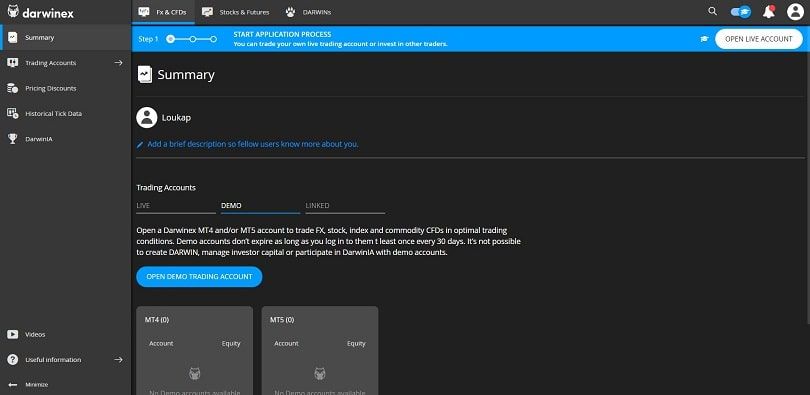
Task: Click the Stocks & Futures chart icon
Action: [208, 12]
